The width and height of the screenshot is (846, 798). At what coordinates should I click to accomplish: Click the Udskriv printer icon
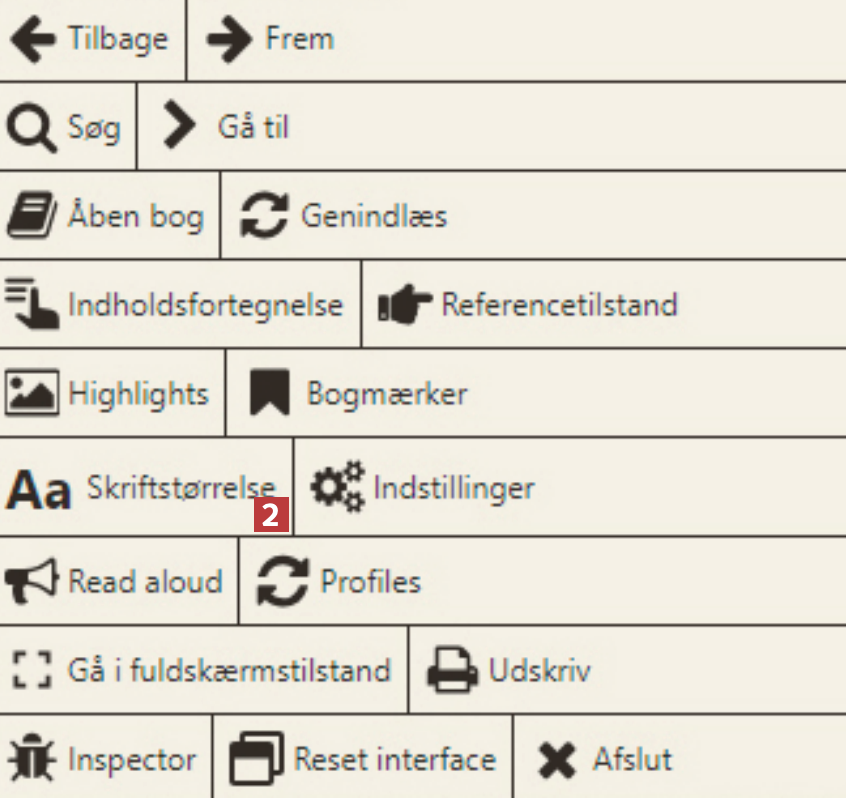pyautogui.click(x=452, y=671)
